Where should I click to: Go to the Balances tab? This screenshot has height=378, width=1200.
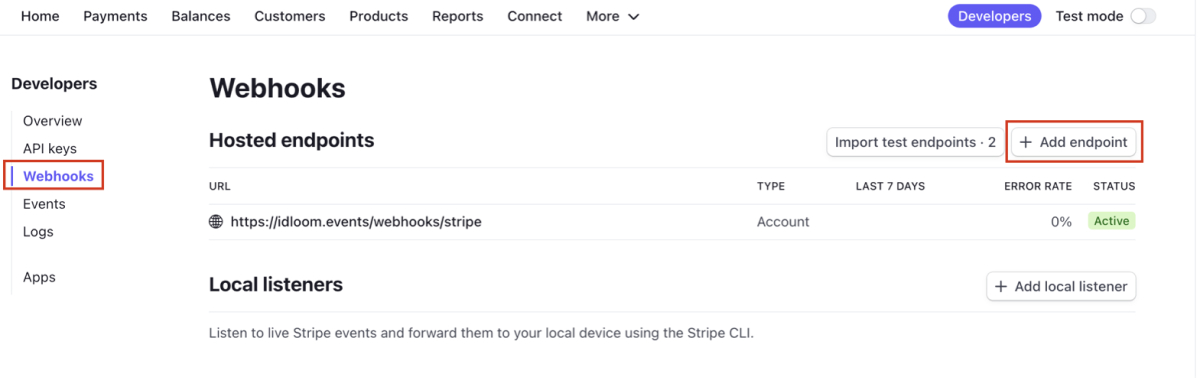[x=201, y=16]
